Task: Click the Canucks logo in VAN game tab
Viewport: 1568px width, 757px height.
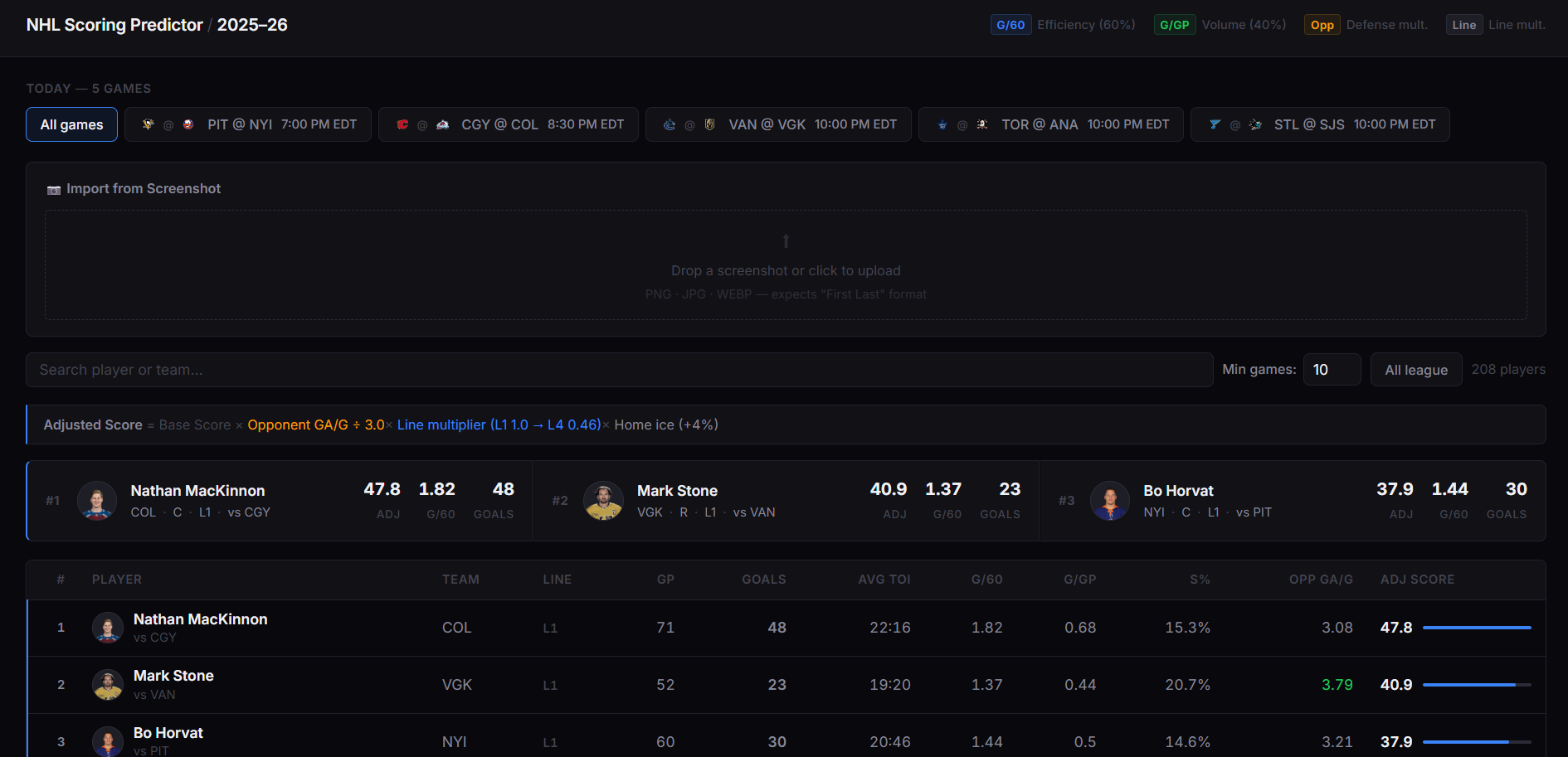Action: click(670, 124)
